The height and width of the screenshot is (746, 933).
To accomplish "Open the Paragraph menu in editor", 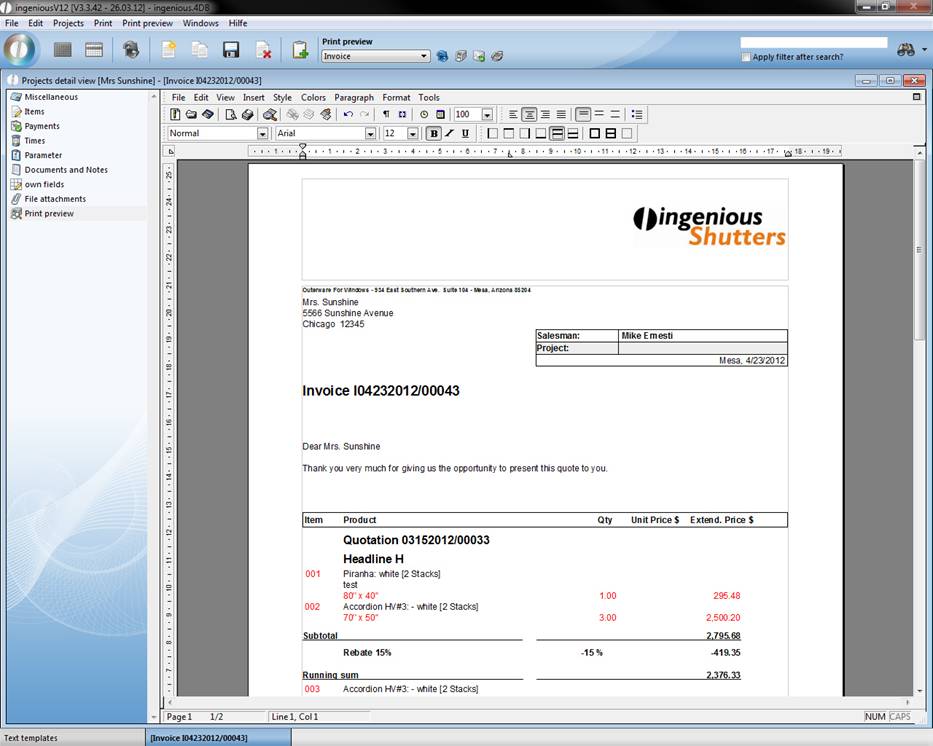I will pos(354,98).
